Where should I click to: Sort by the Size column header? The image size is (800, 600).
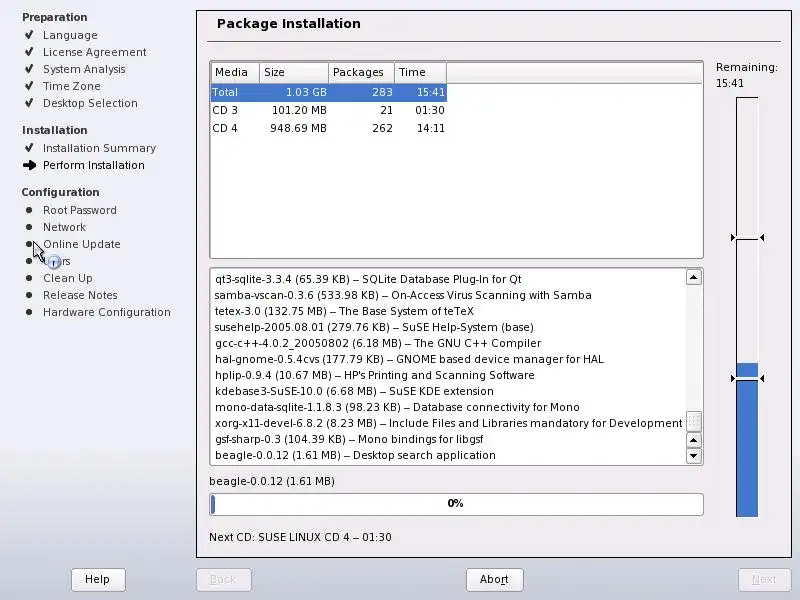click(294, 72)
